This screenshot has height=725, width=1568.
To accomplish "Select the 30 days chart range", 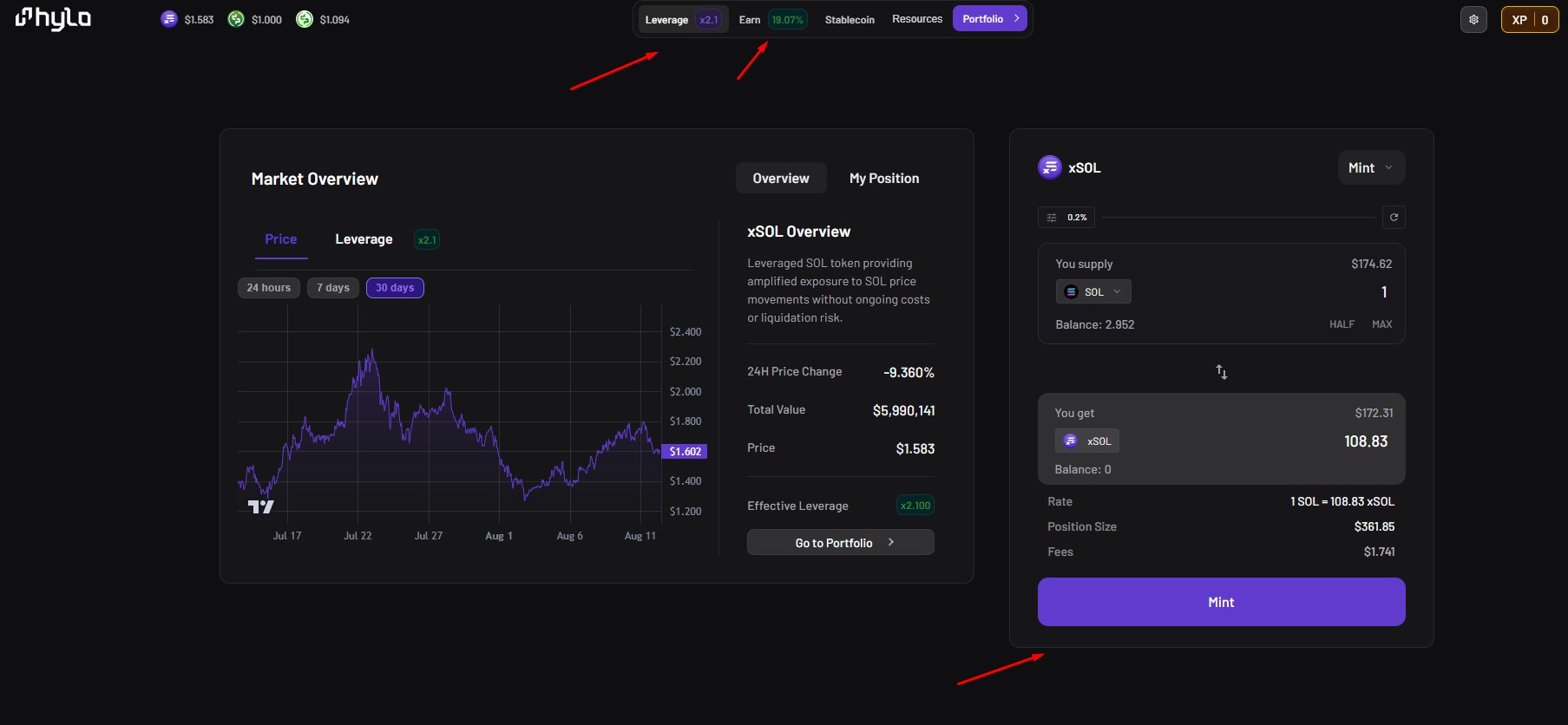I will 395,288.
